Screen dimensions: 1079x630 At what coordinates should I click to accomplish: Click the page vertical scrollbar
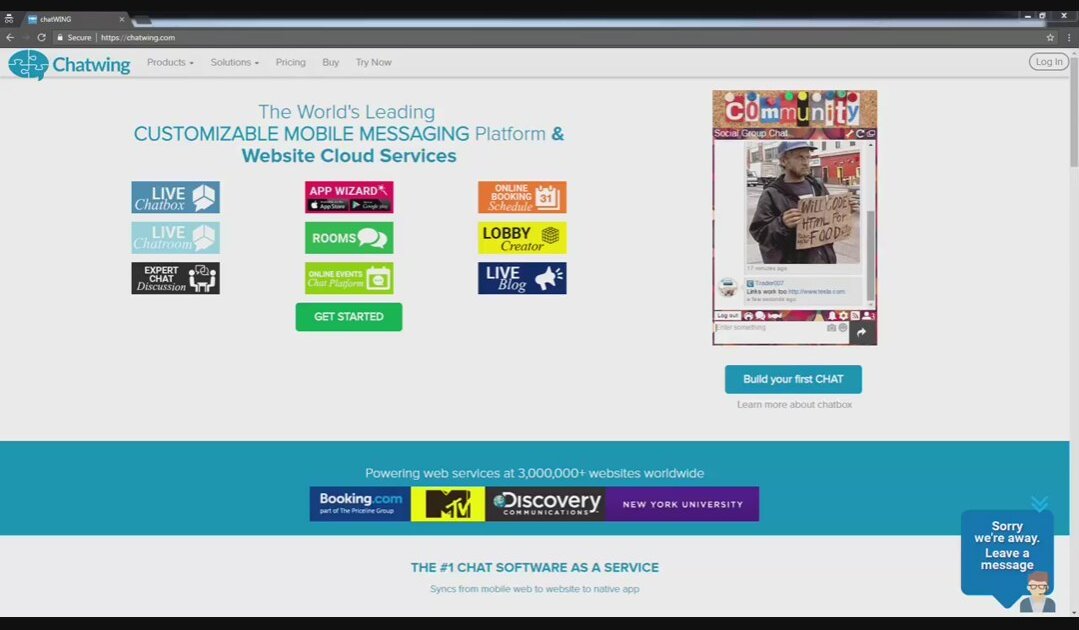[1073, 113]
